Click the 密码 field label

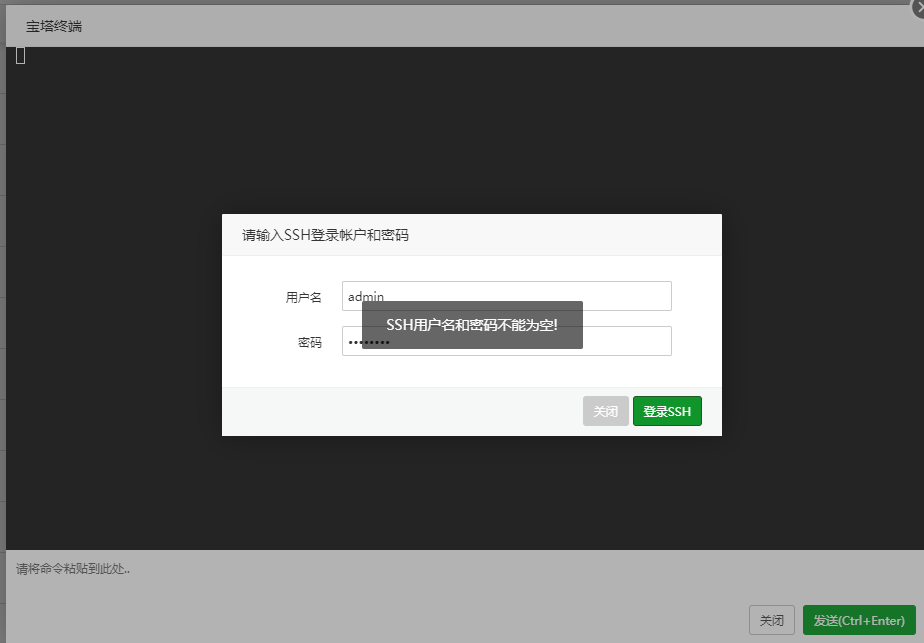[x=311, y=341]
